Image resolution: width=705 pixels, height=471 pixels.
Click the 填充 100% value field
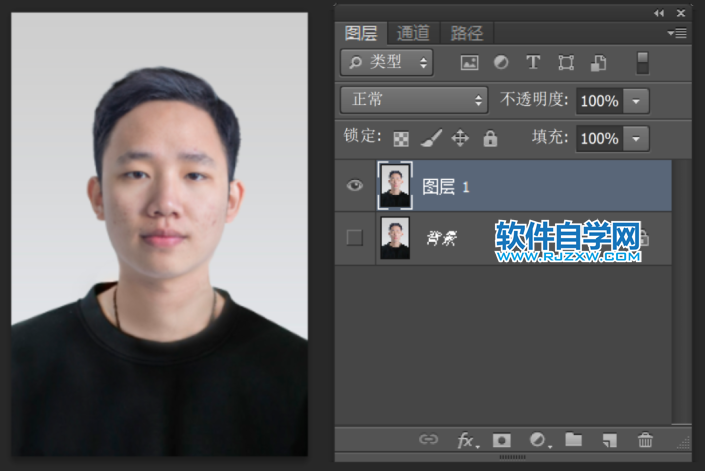600,138
